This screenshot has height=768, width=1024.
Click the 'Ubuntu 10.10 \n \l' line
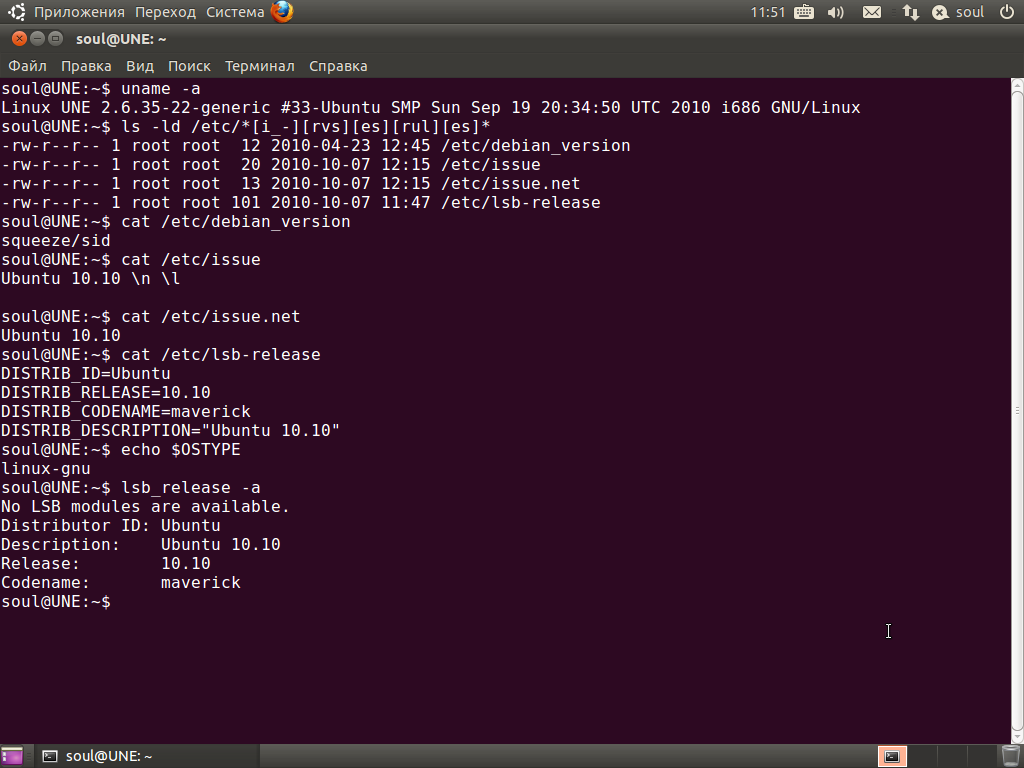pyautogui.click(x=91, y=278)
